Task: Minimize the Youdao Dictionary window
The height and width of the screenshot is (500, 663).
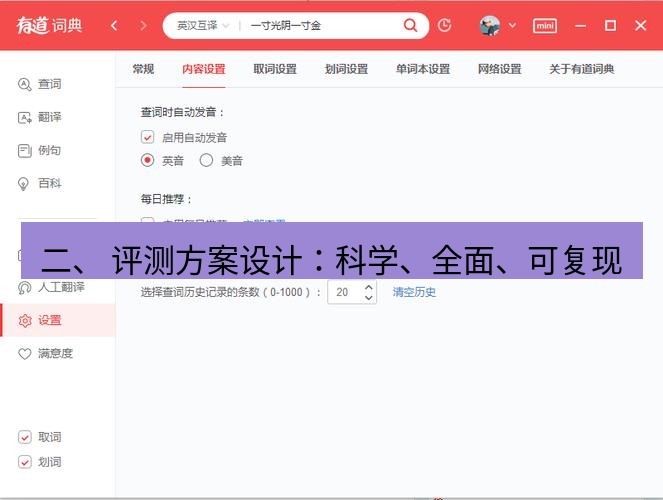Action: pyautogui.click(x=581, y=26)
